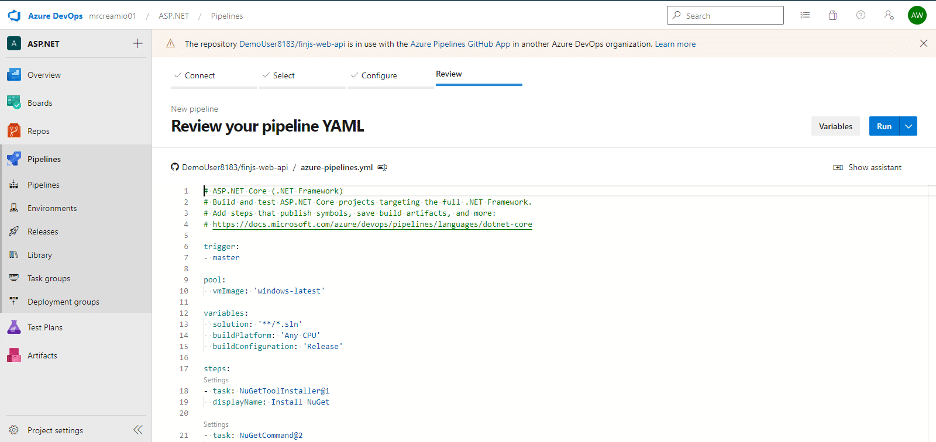
Task: Click the 'vmImage: windows-latest' line
Action: click(268, 291)
